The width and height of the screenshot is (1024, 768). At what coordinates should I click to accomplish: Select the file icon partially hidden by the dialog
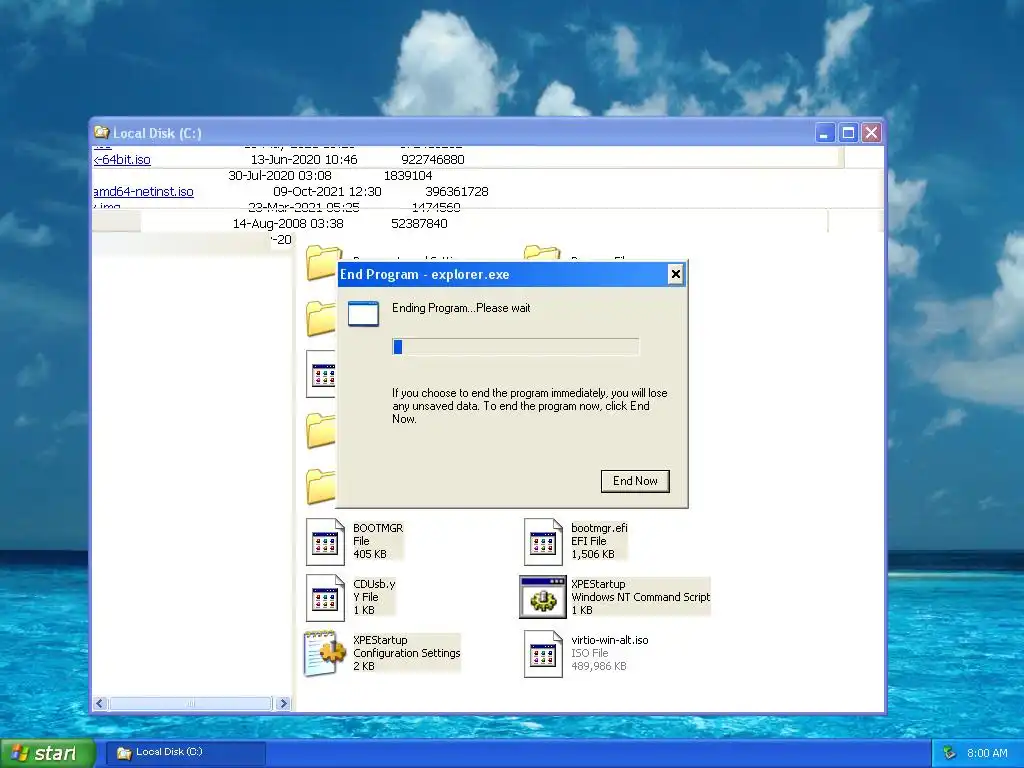(x=321, y=374)
